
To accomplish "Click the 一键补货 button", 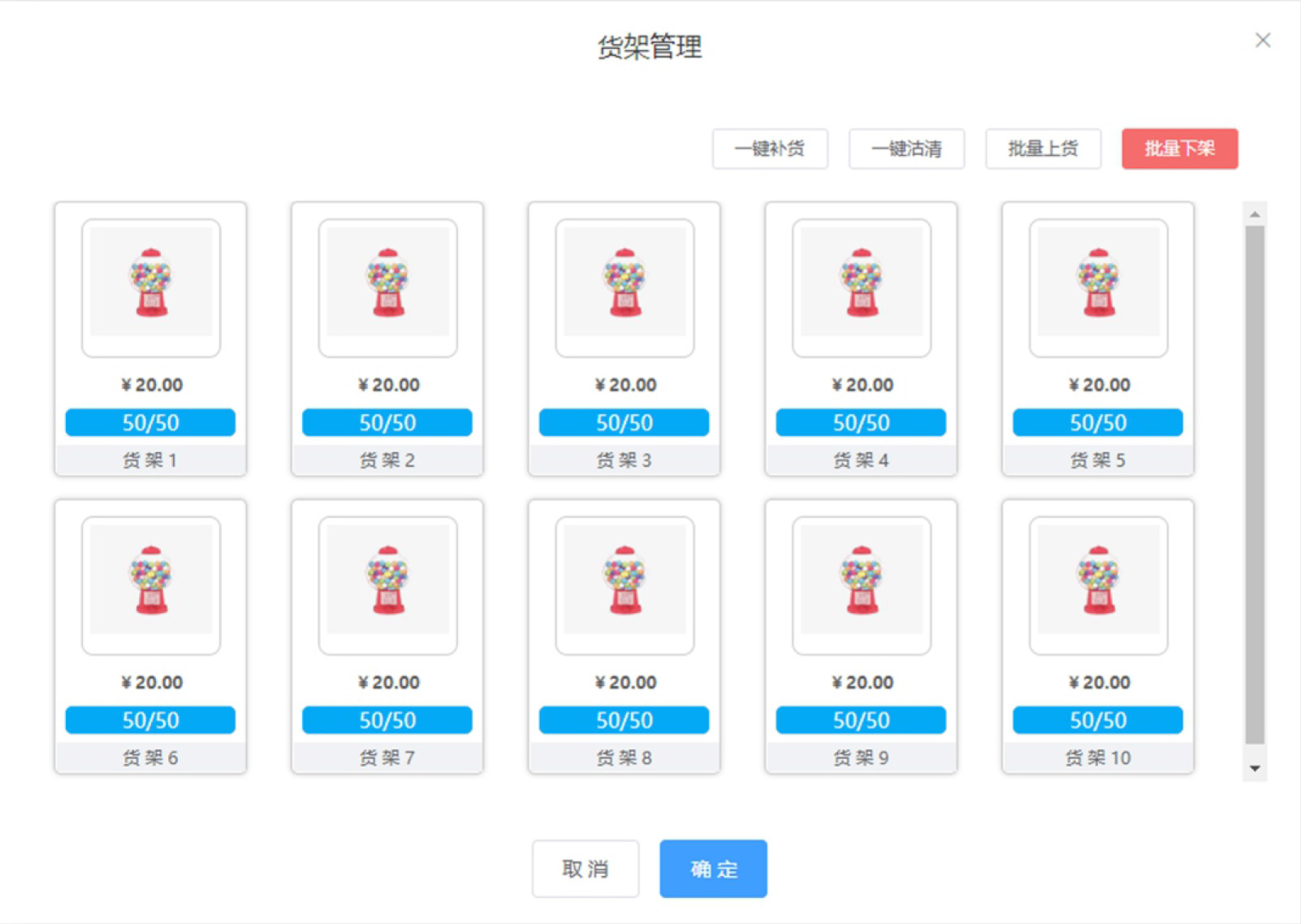I will click(x=769, y=149).
